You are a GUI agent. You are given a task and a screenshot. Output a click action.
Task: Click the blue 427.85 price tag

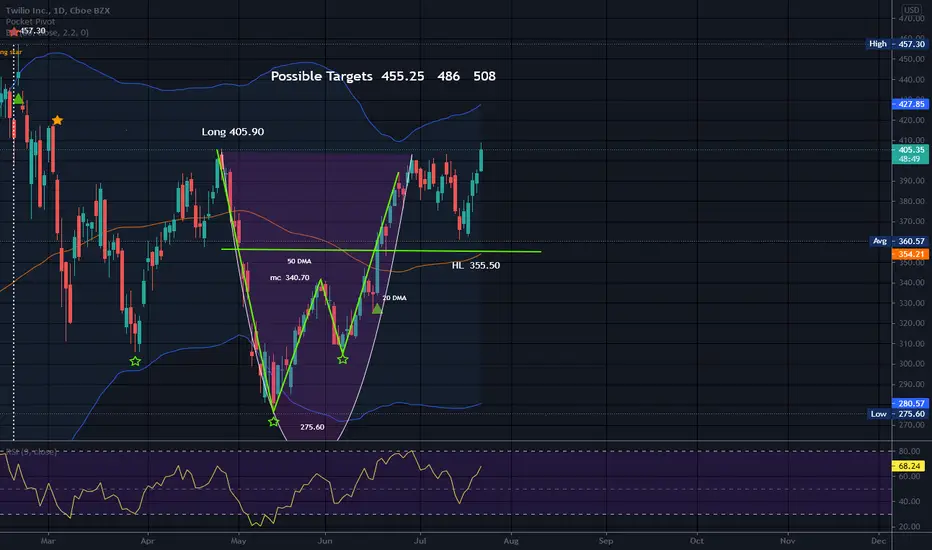pyautogui.click(x=910, y=104)
